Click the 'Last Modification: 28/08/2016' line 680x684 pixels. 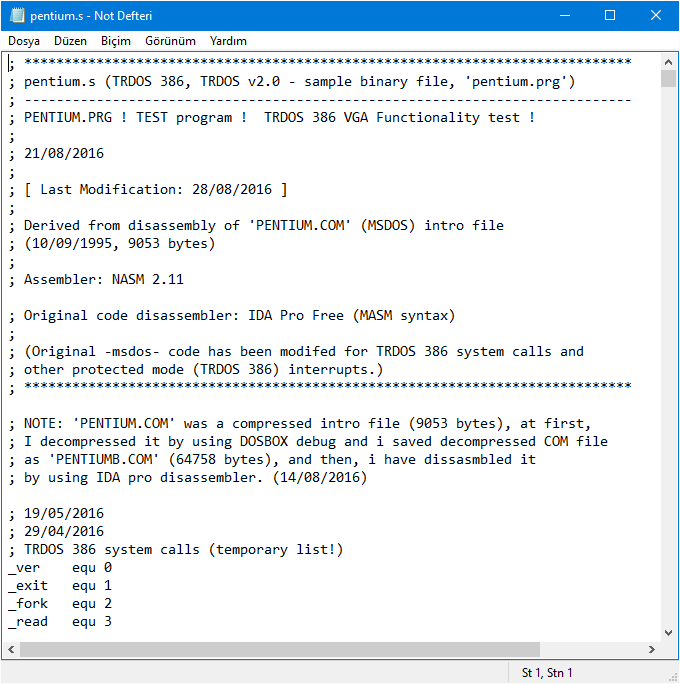pyautogui.click(x=148, y=190)
